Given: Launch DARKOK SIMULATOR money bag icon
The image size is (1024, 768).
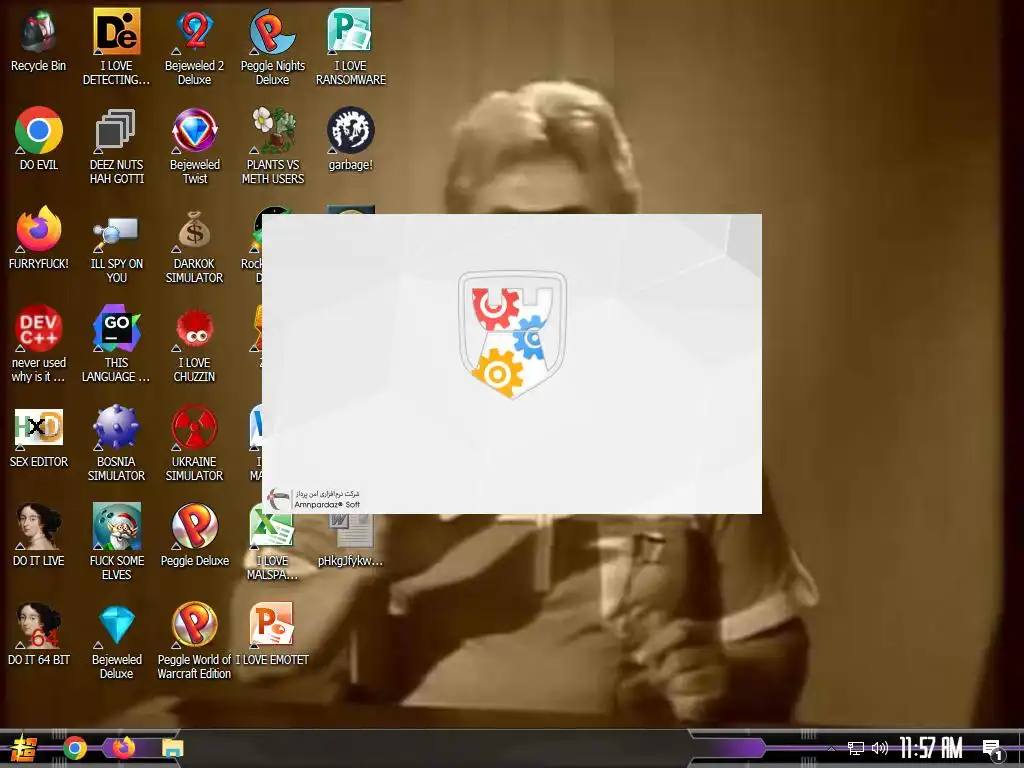Looking at the screenshot, I should [195, 230].
